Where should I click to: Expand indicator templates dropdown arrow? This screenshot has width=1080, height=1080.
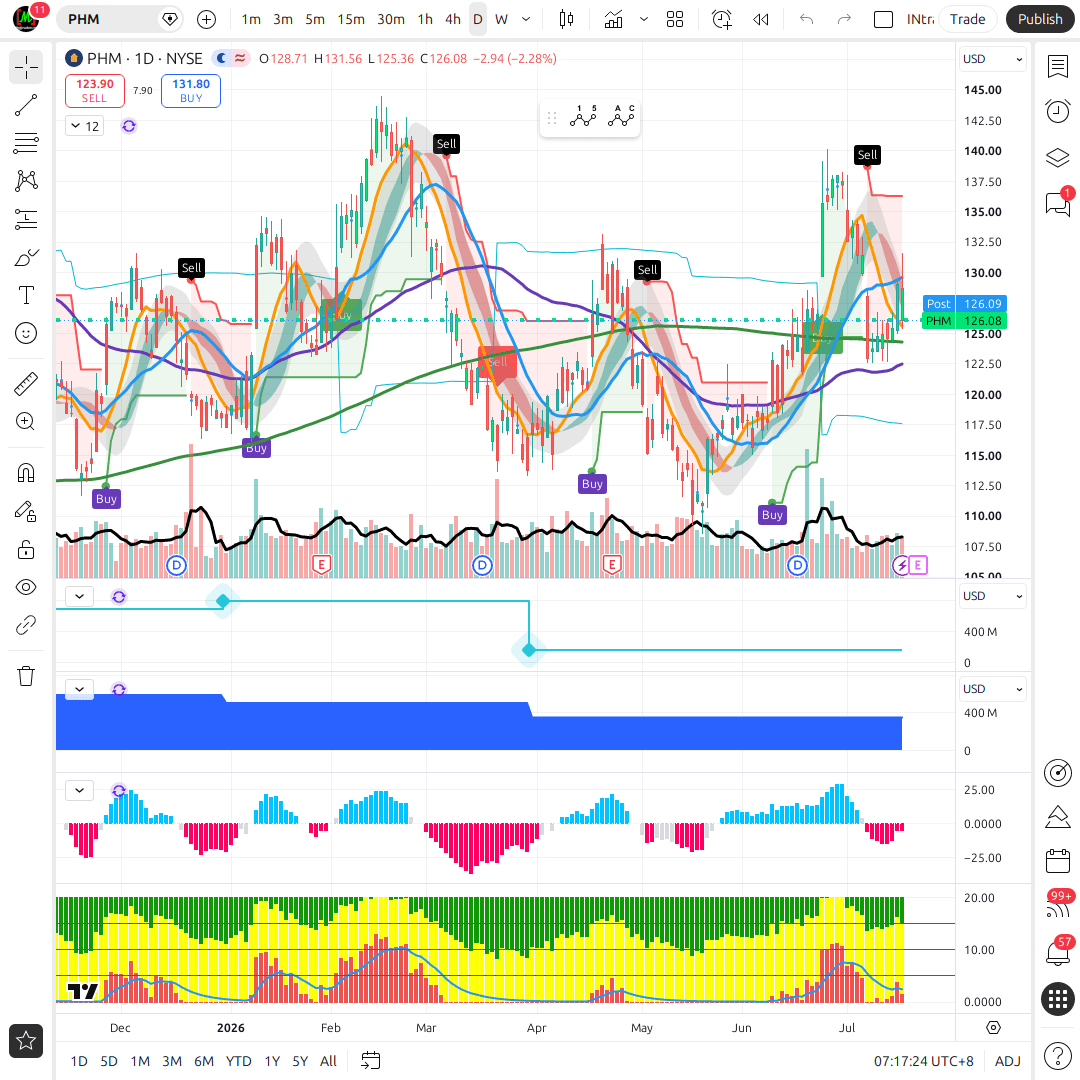[x=644, y=19]
